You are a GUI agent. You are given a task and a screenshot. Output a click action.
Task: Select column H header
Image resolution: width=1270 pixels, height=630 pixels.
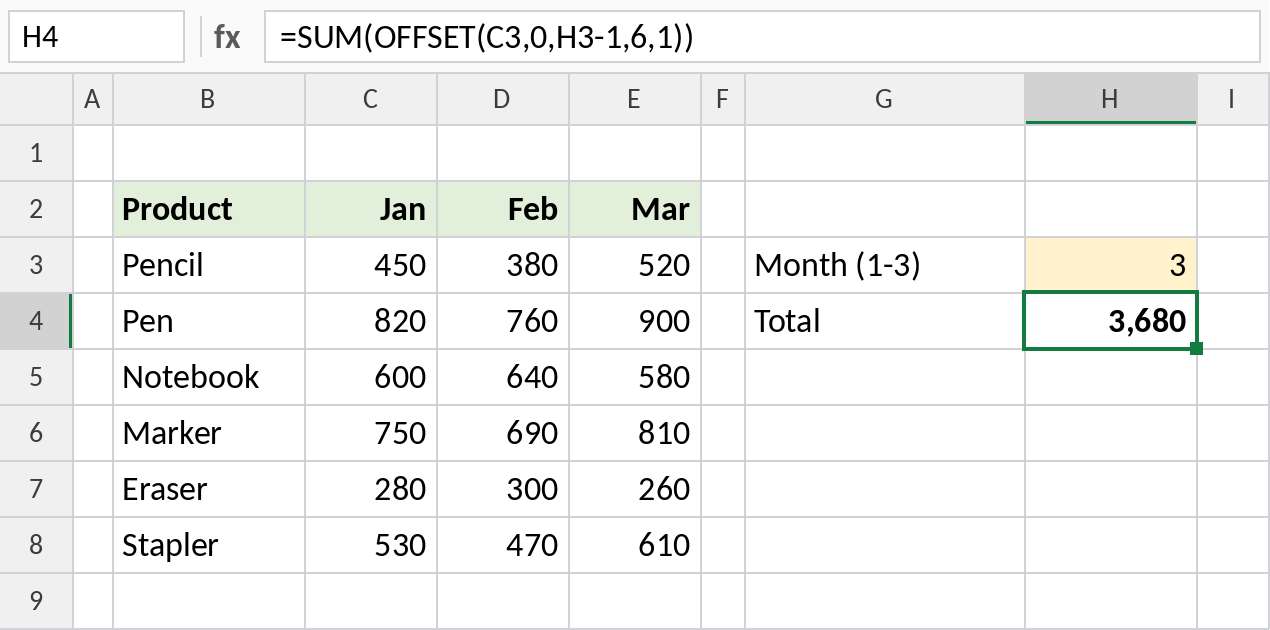pos(1111,98)
